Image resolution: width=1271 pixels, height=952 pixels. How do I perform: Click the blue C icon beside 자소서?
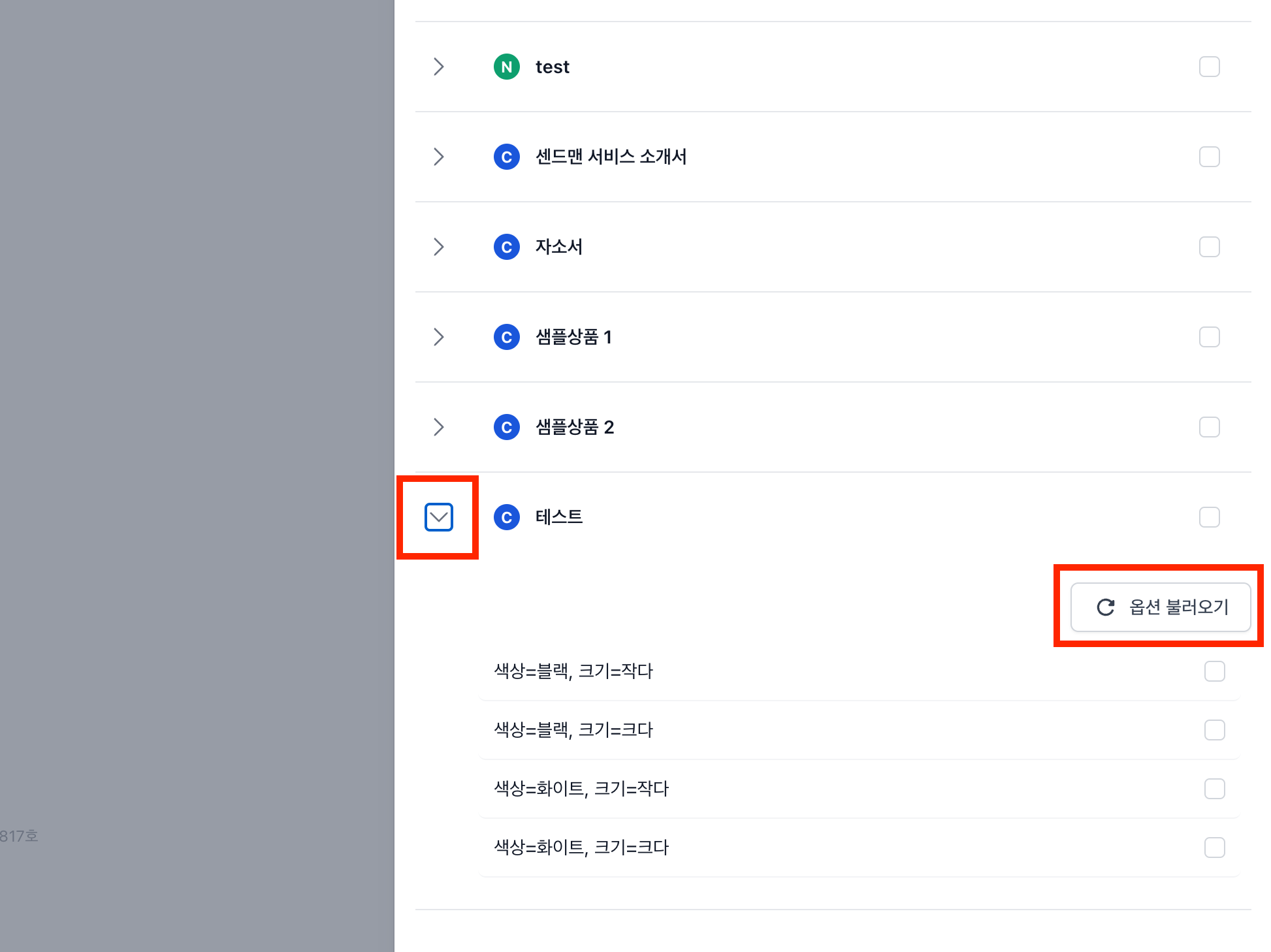point(506,247)
